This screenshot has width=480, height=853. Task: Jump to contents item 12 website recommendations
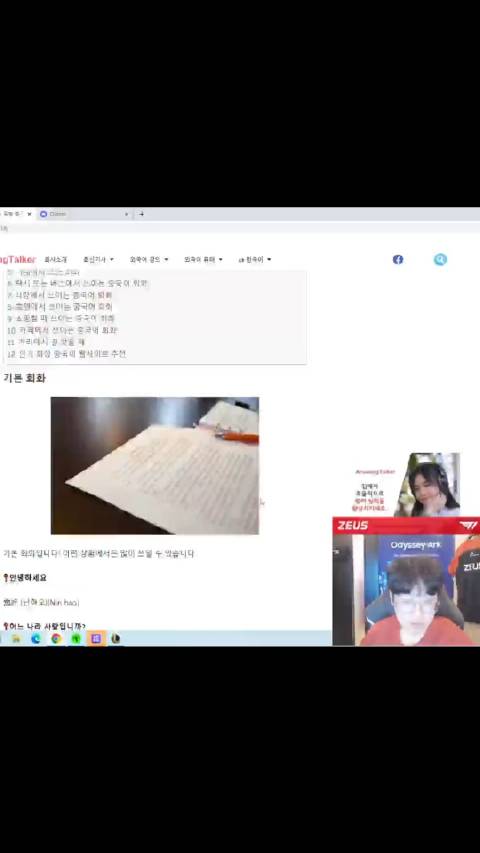click(66, 354)
